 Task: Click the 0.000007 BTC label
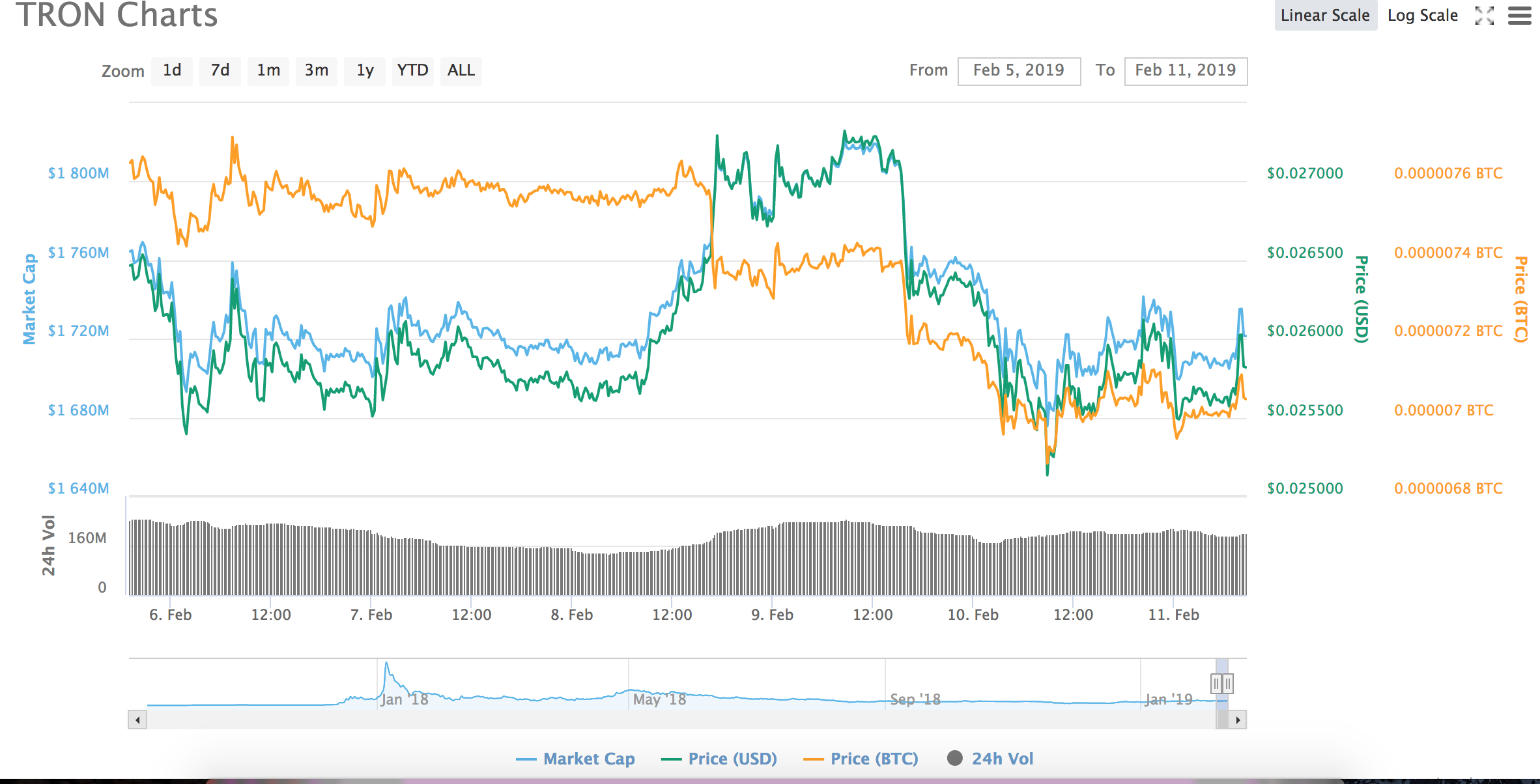tap(1444, 410)
